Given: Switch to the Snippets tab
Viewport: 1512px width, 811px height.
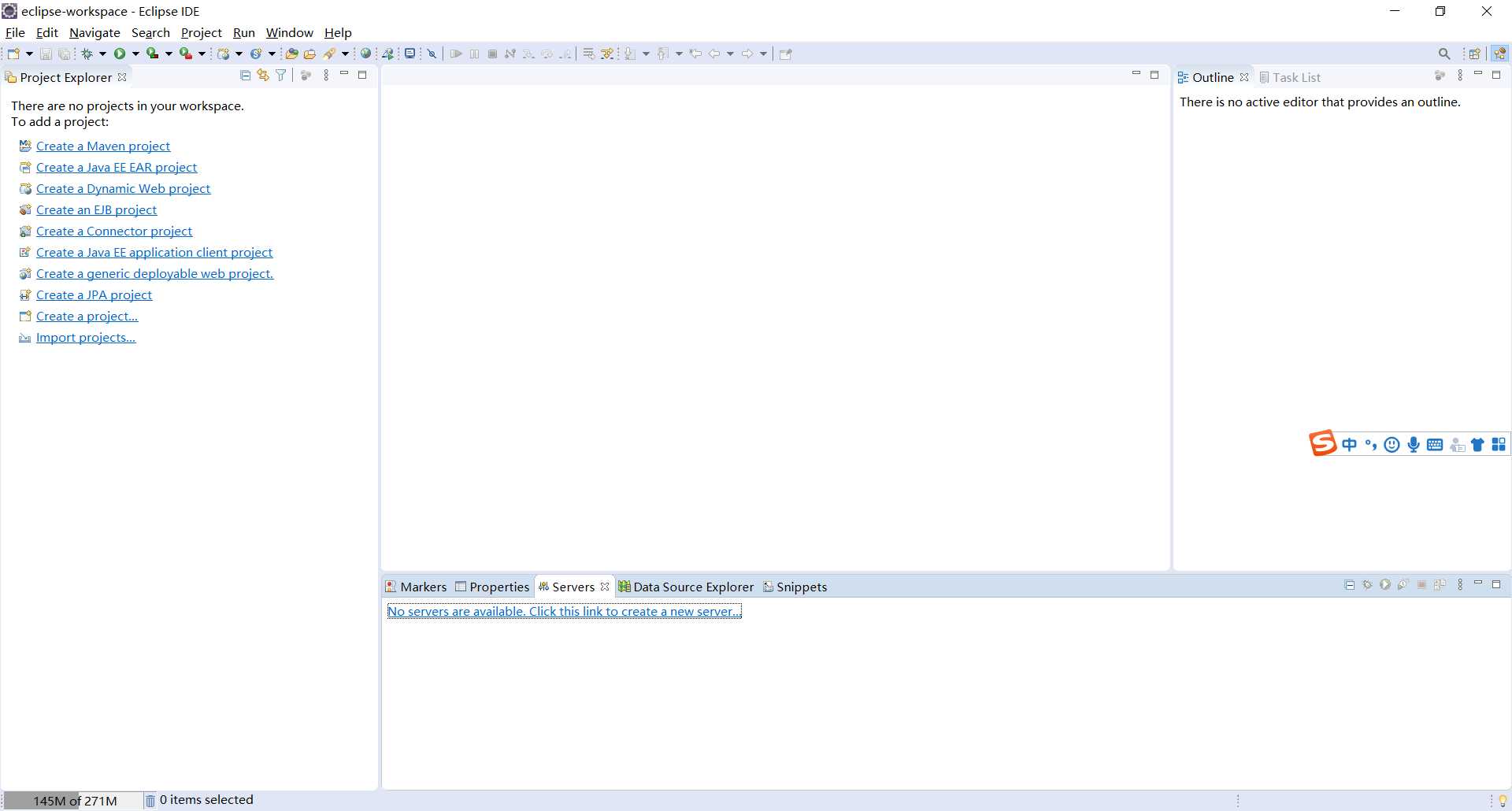Looking at the screenshot, I should point(795,587).
